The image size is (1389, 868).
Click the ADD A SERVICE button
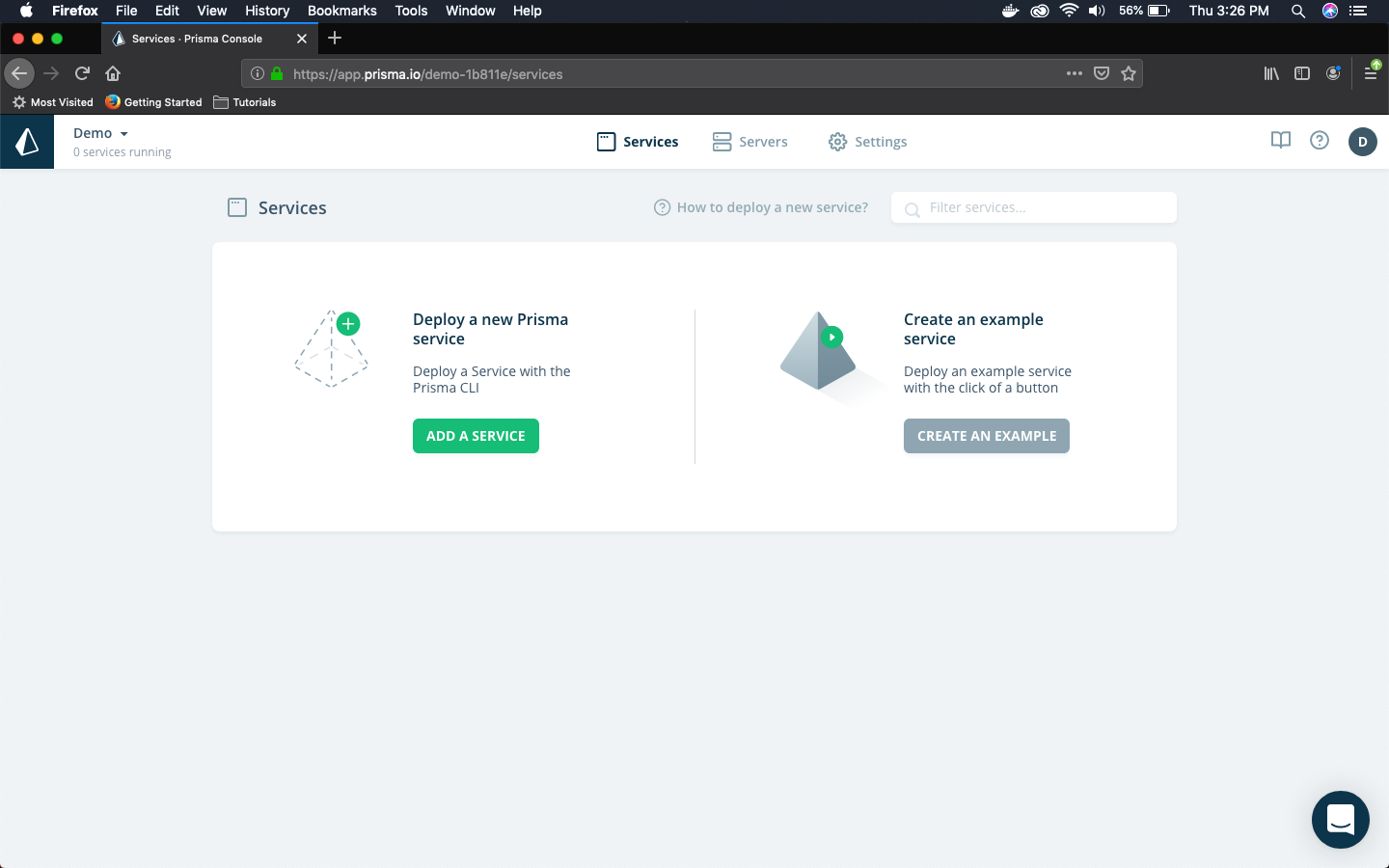(476, 436)
